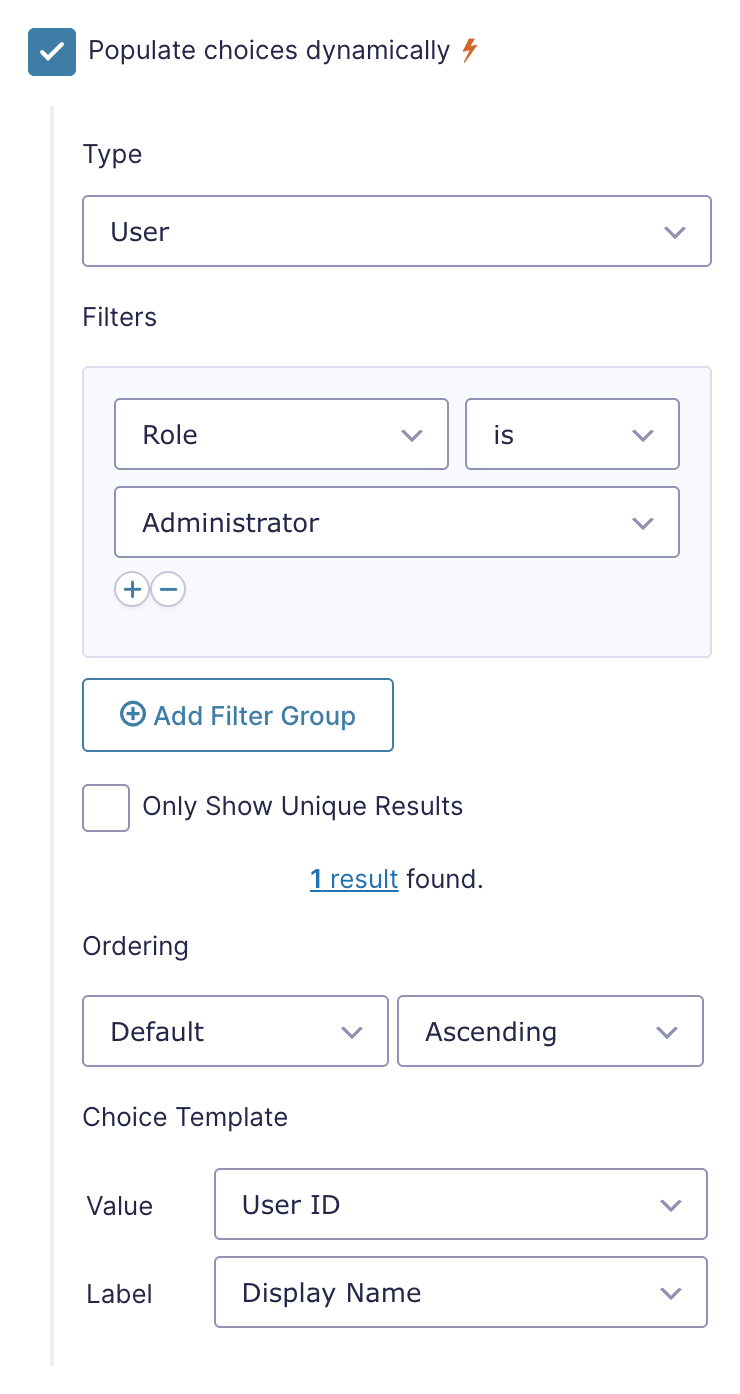
Task: Click the chevron in User ID dropdown
Action: [671, 1205]
